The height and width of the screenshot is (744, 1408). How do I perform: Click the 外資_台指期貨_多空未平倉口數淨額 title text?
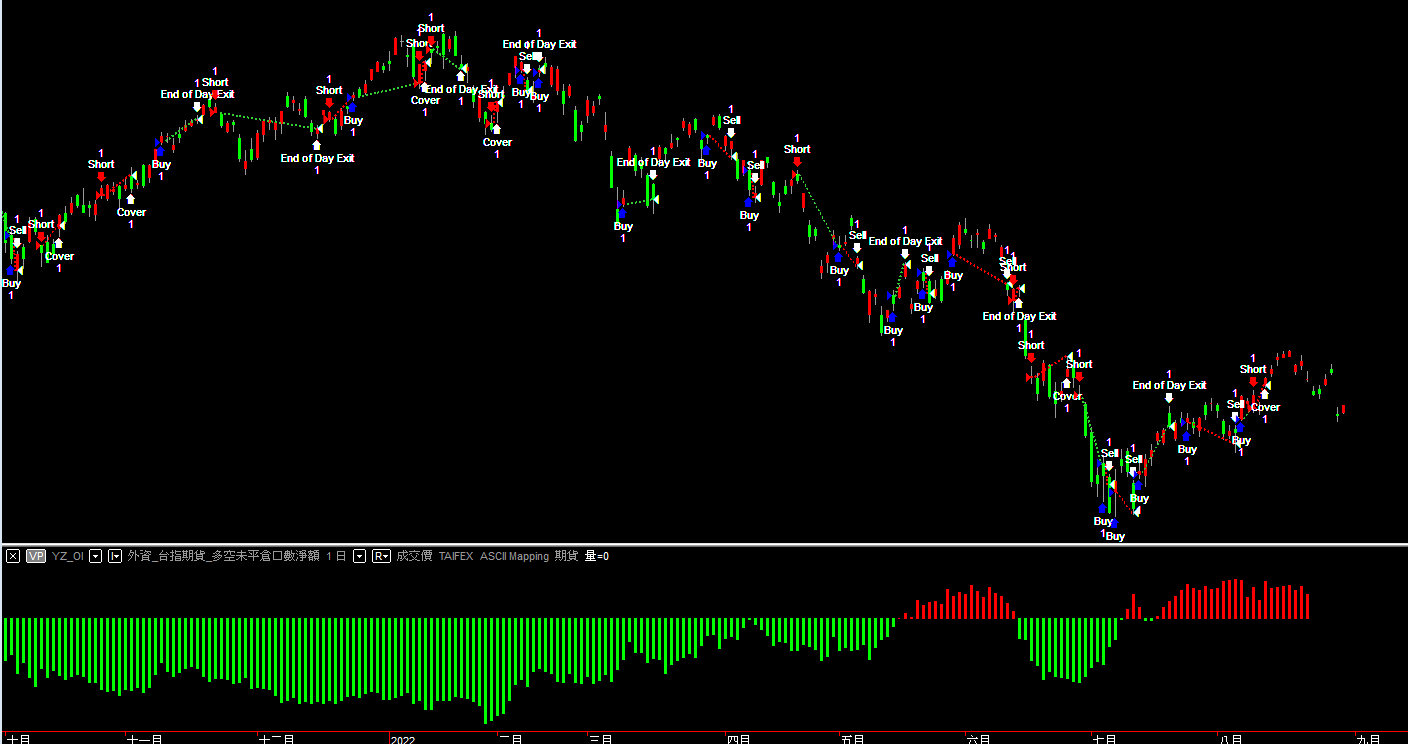[x=223, y=556]
